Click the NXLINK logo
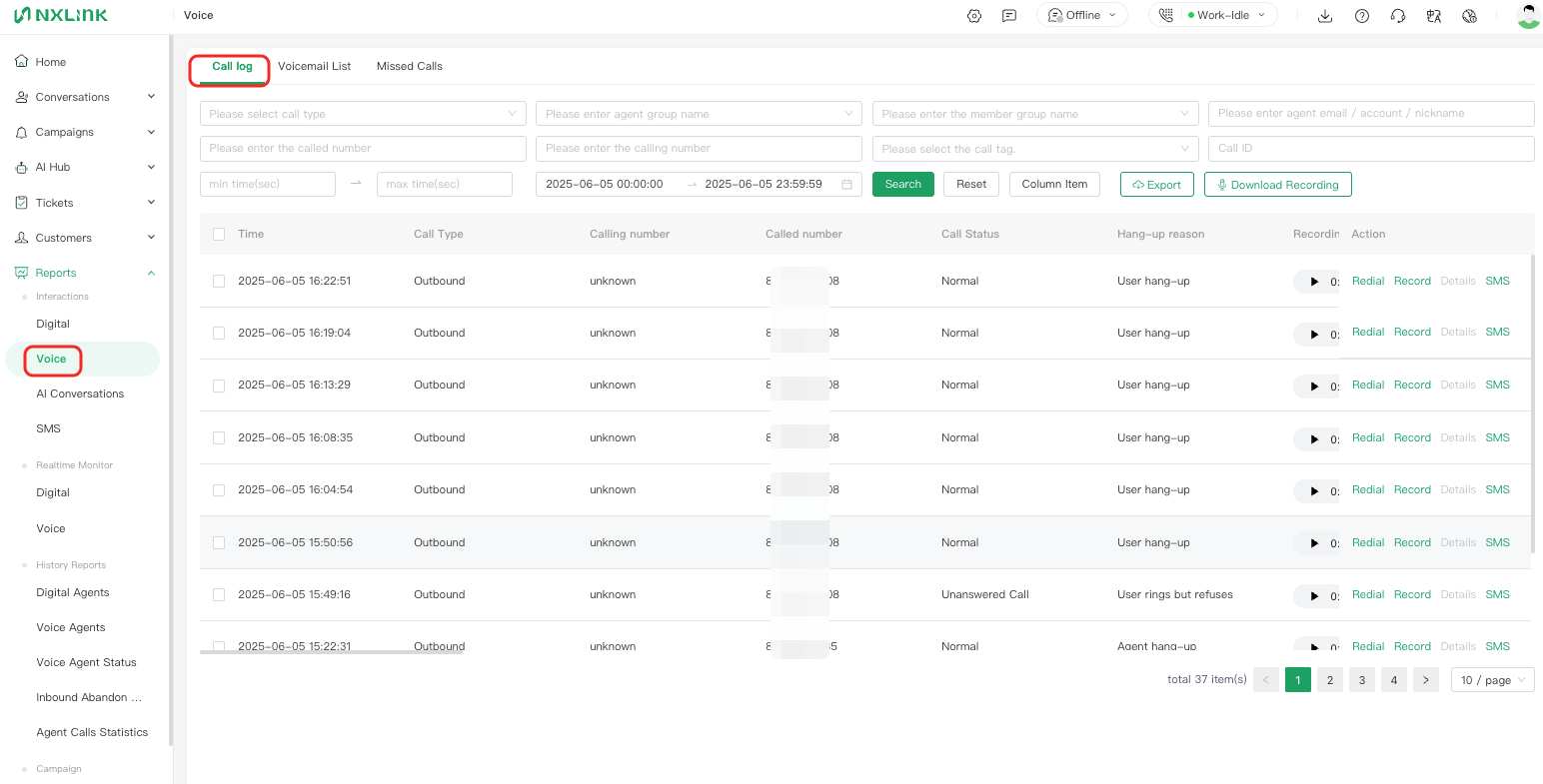Screen dimensions: 1543x784 point(61,15)
